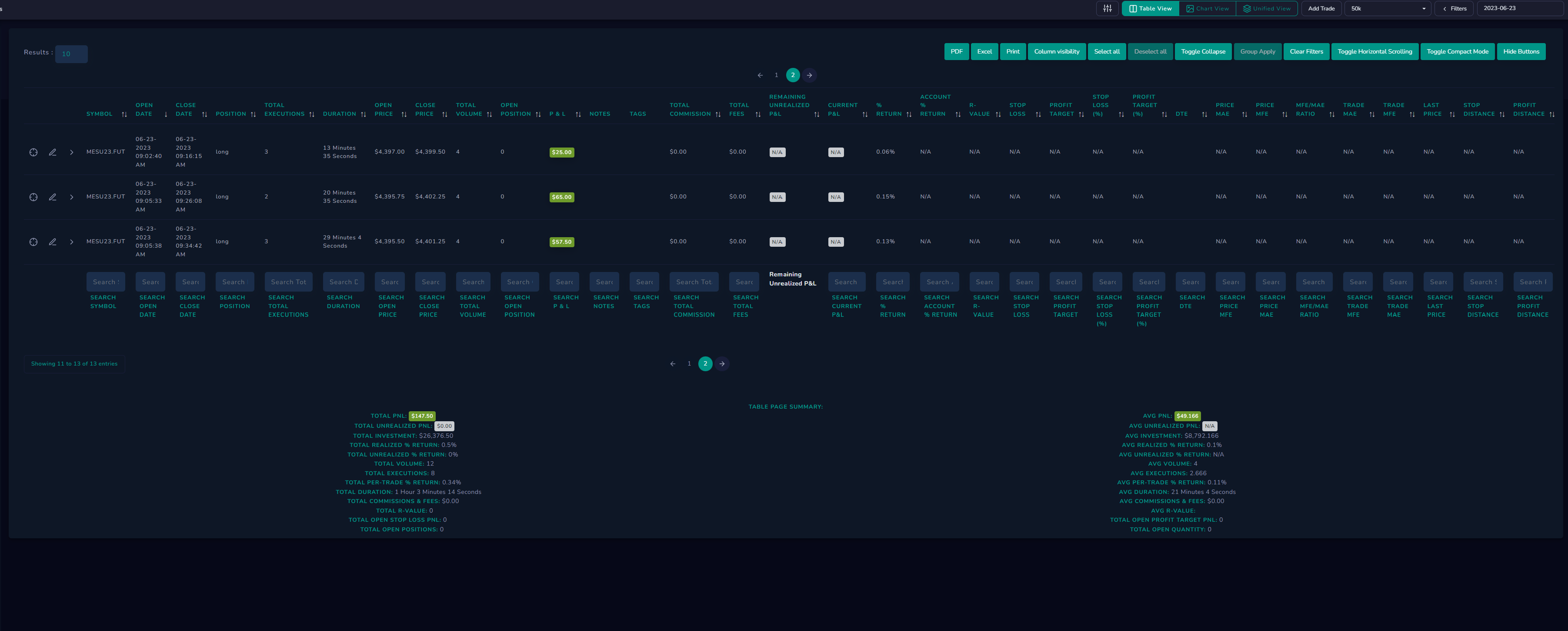
Task: Click the crosshair icon for the 09:05:38 AM trade
Action: (x=33, y=242)
